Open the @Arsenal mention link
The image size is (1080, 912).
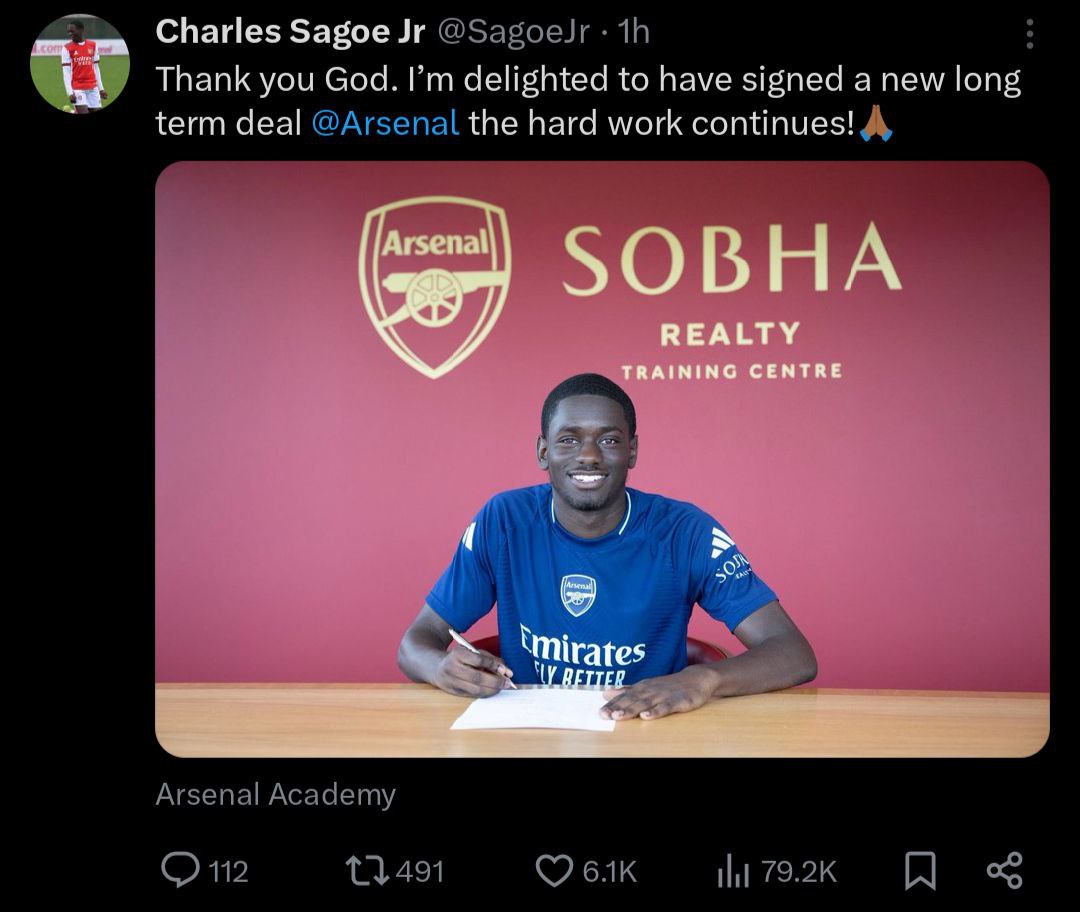pyautogui.click(x=385, y=123)
